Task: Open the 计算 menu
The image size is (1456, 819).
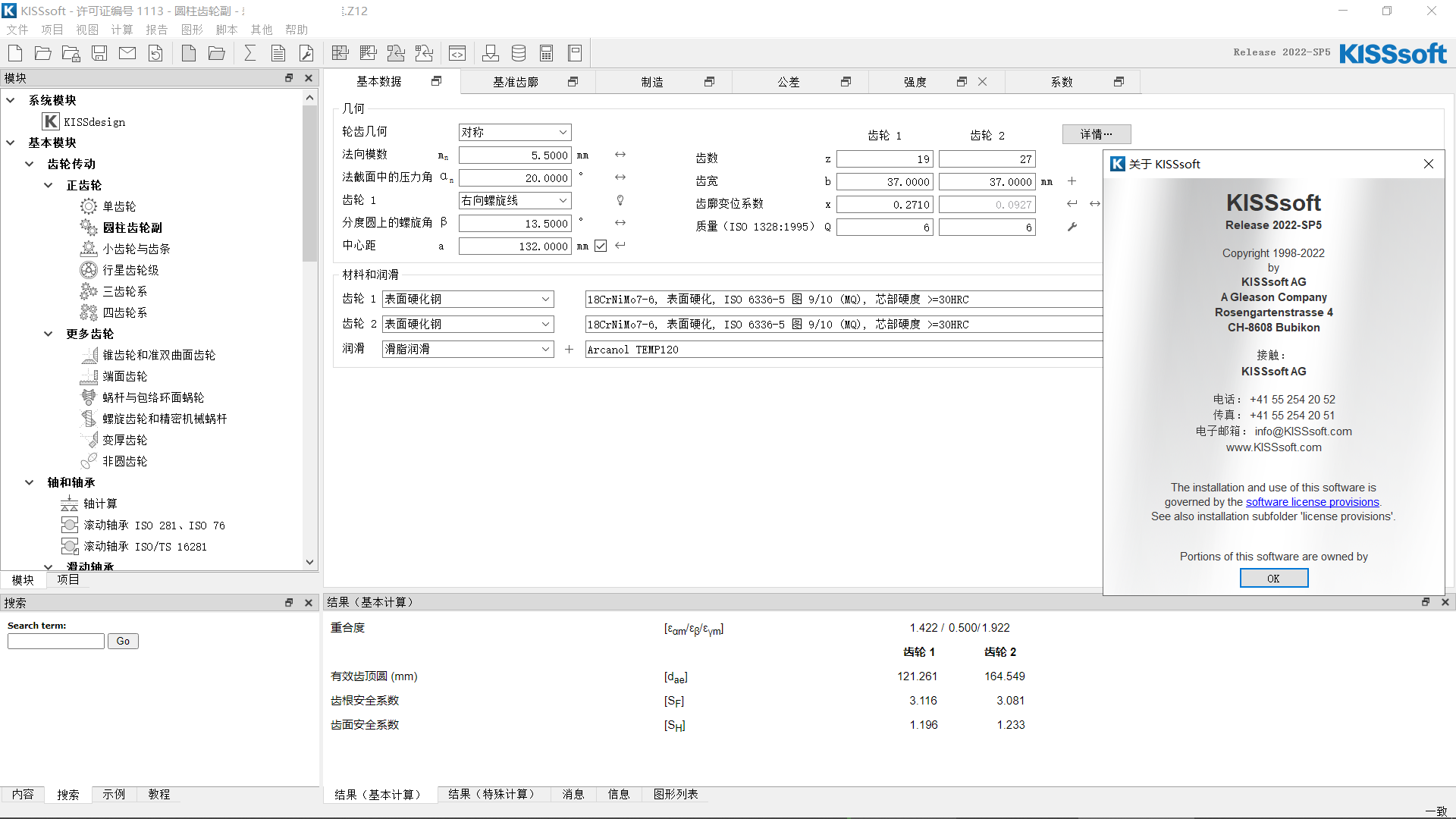Action: pyautogui.click(x=122, y=30)
